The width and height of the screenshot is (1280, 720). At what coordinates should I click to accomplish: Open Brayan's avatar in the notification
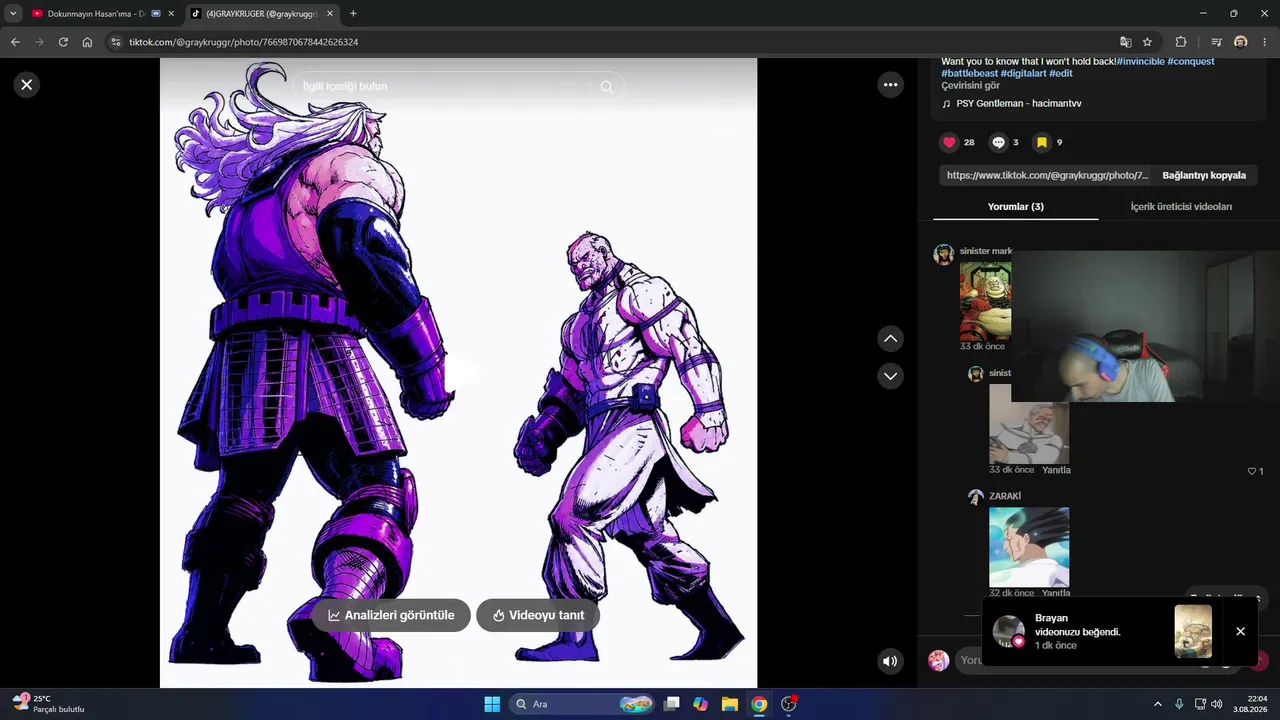(x=1008, y=631)
